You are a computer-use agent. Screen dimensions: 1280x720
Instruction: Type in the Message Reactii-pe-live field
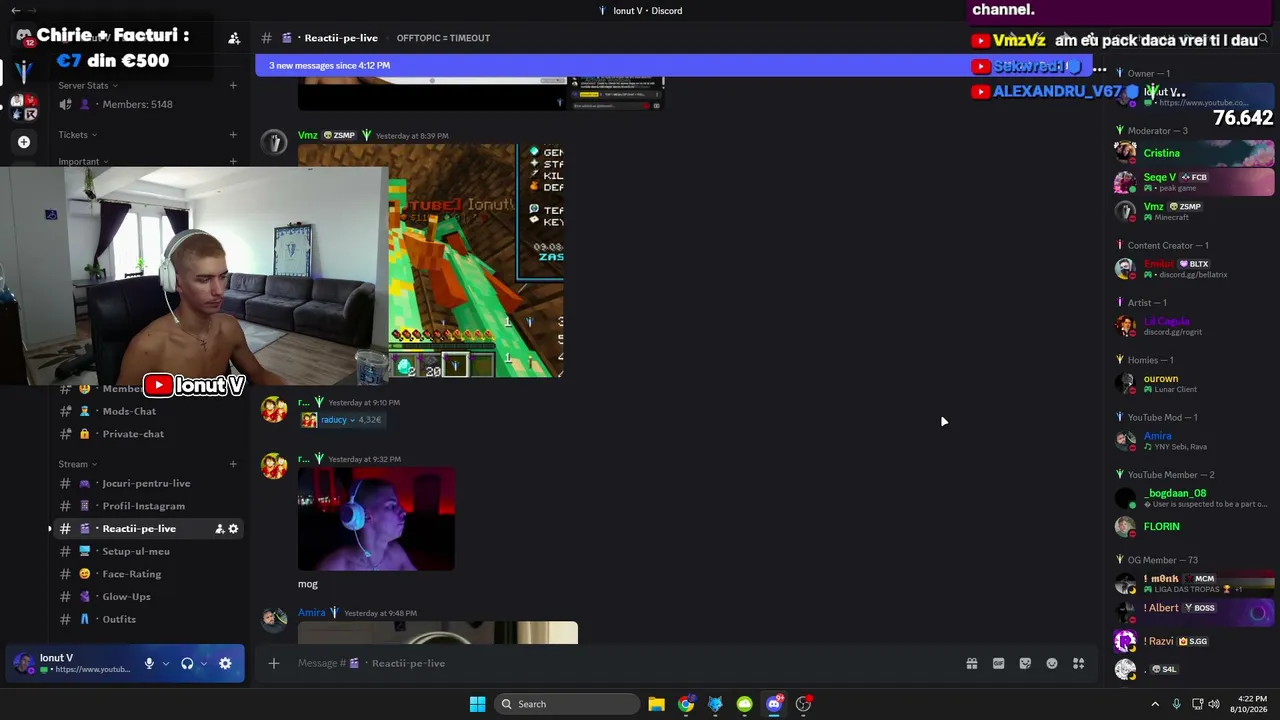(x=625, y=663)
